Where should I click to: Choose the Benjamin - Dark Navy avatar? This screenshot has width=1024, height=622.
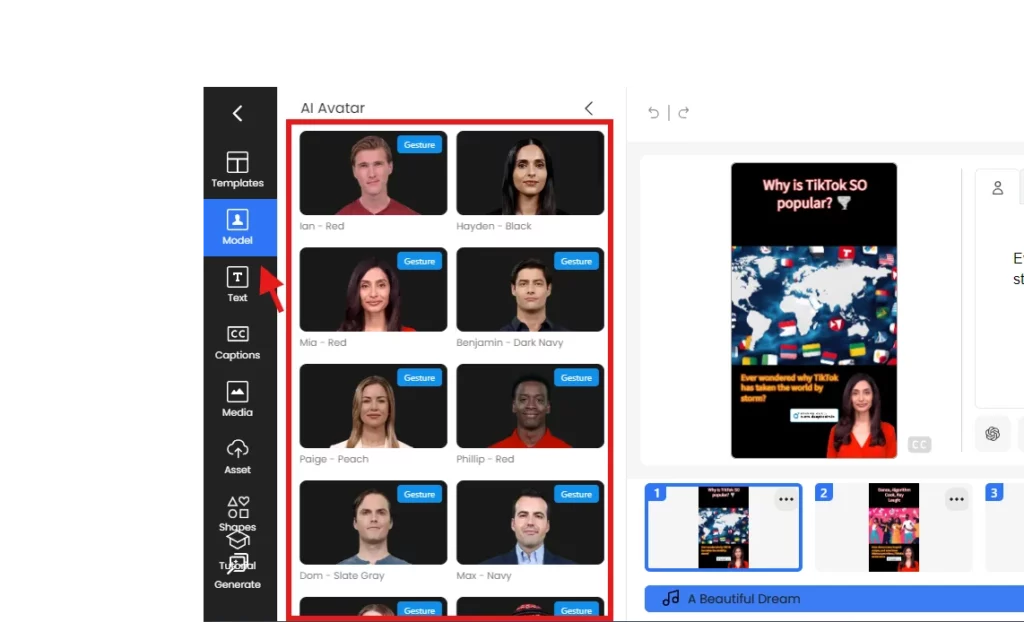530,289
